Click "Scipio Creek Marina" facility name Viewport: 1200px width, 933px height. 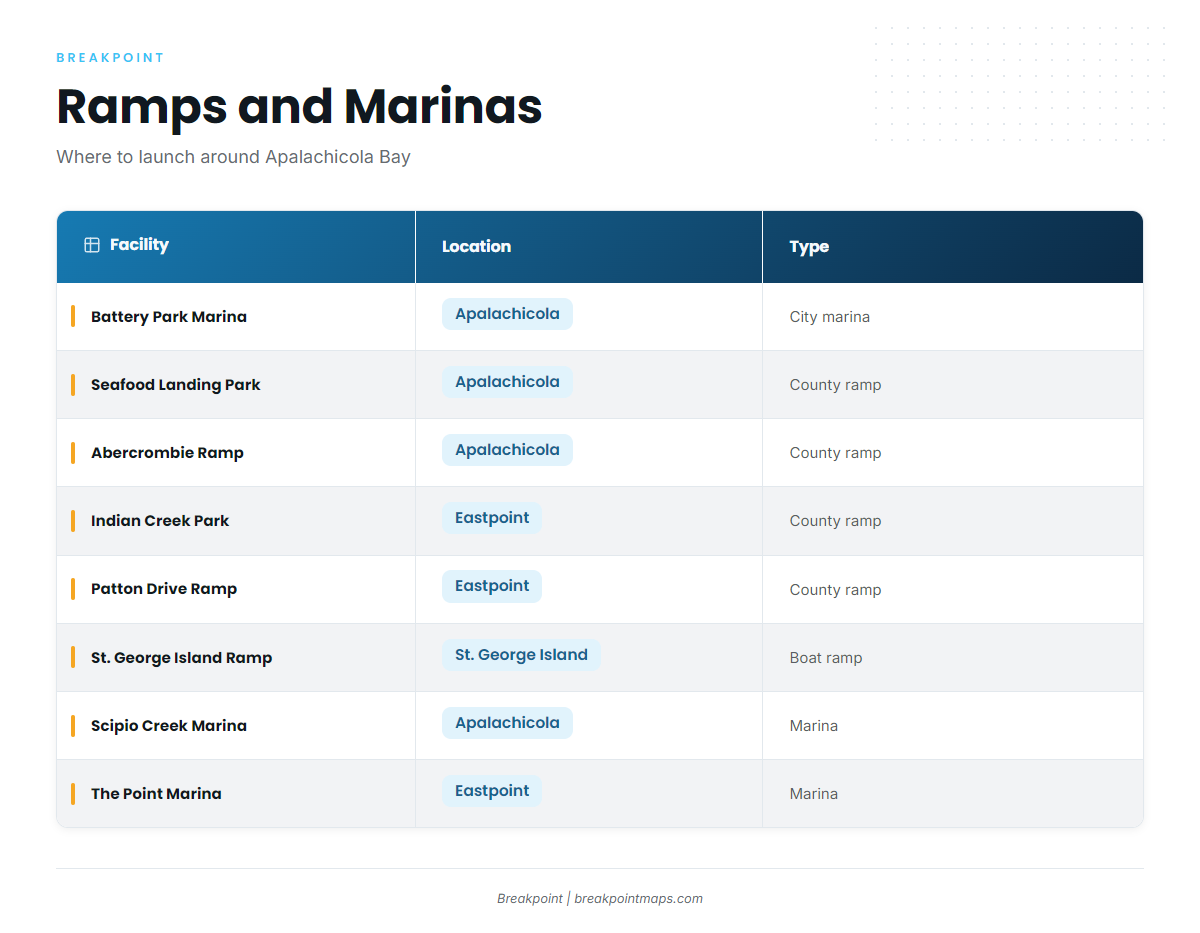coord(169,726)
